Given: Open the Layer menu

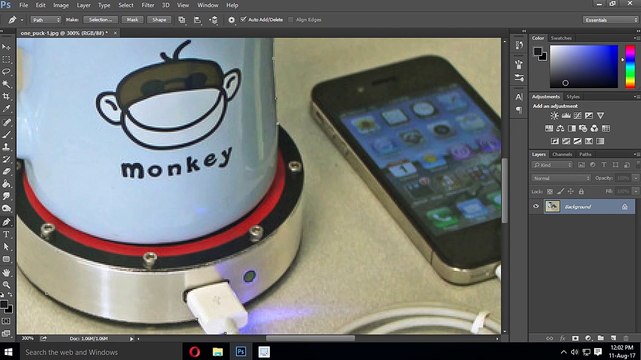Looking at the screenshot, I should tap(83, 5).
